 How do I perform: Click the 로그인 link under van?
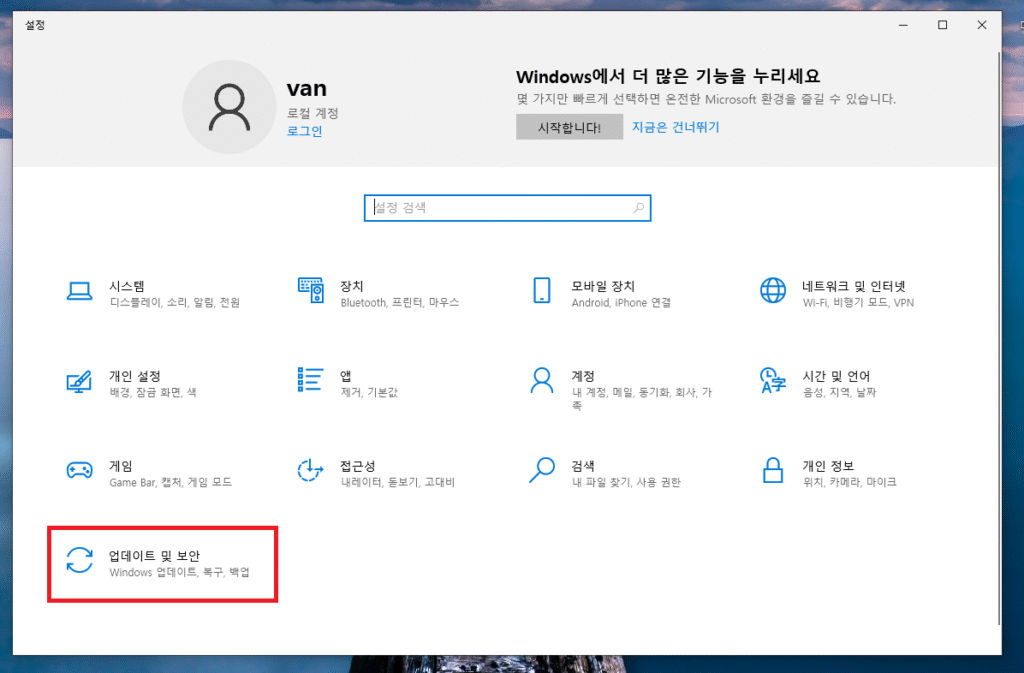click(304, 131)
